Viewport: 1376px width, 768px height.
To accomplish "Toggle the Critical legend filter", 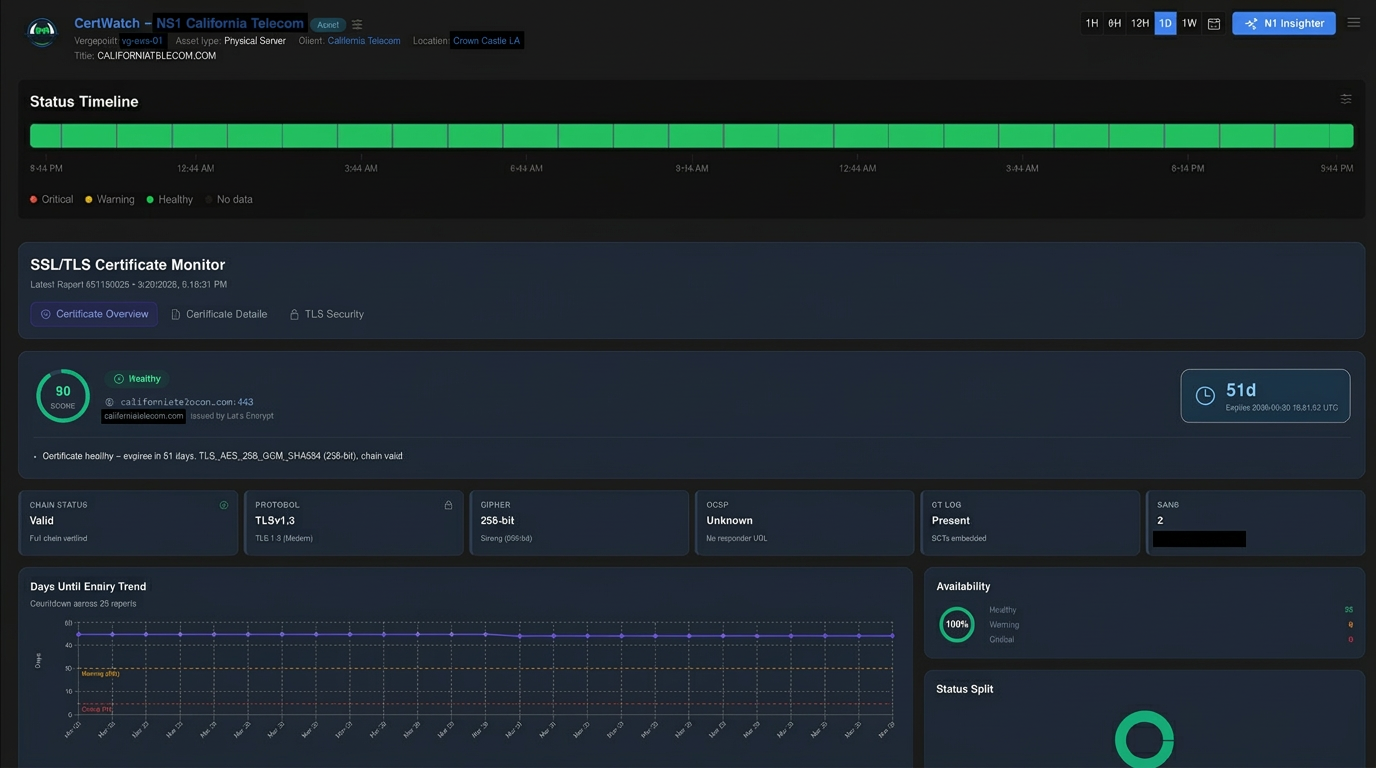I will (51, 199).
